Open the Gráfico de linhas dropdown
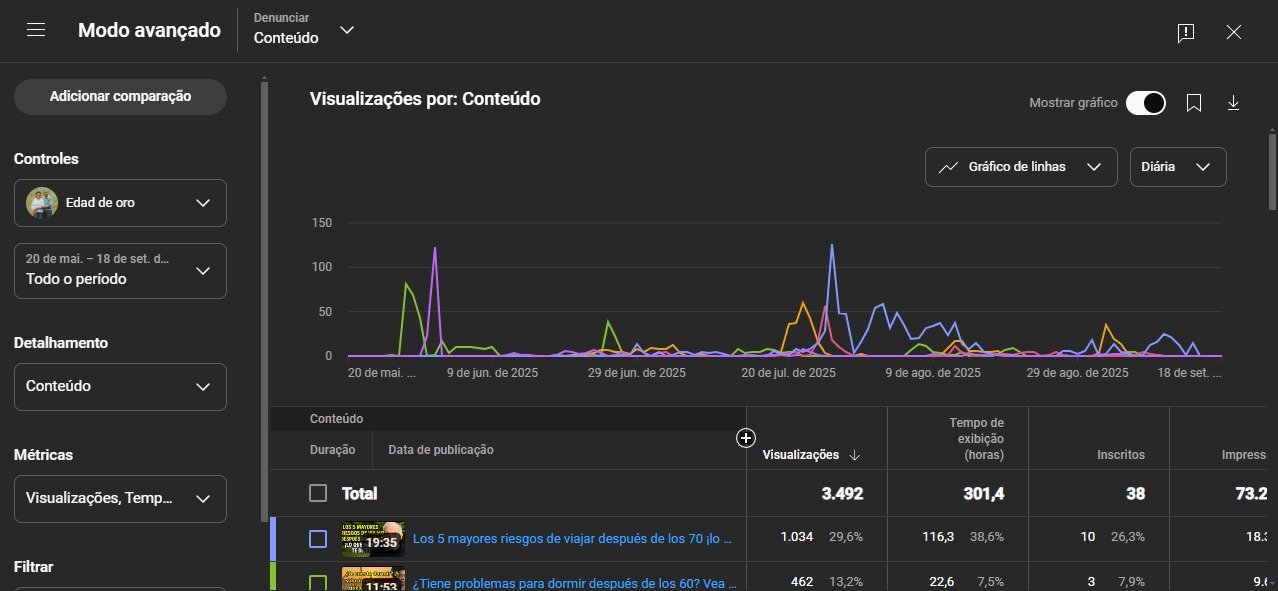Viewport: 1278px width, 591px height. pyautogui.click(x=1021, y=167)
